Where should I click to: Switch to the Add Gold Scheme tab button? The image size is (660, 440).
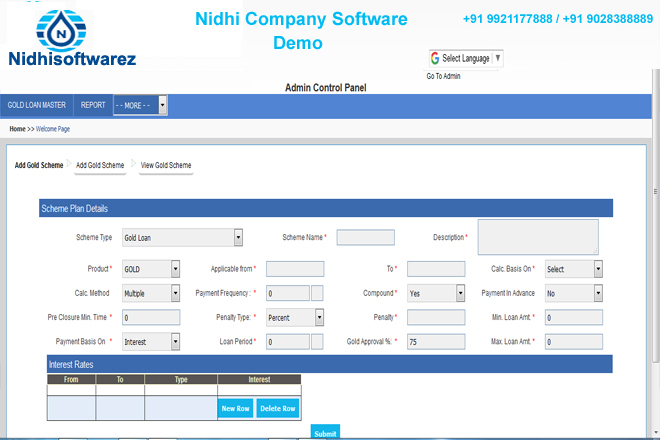[100, 165]
